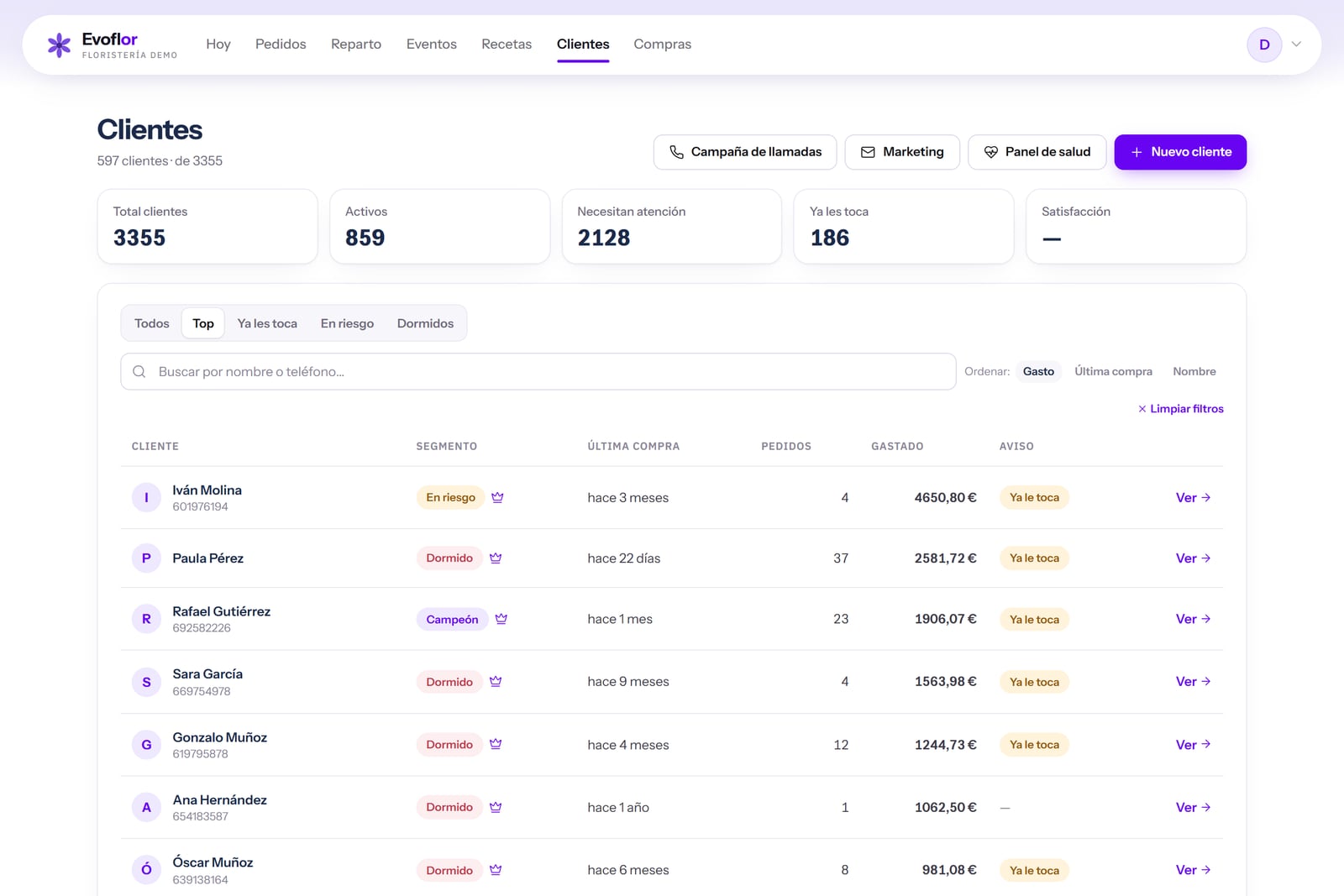Click crown icon in Iván Molina row
1344x896 pixels.
coord(497,497)
